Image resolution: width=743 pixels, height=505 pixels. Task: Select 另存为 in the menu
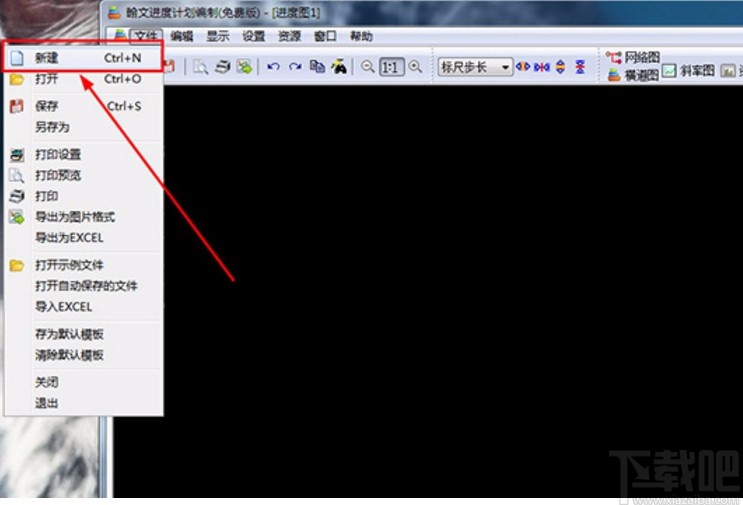pyautogui.click(x=83, y=127)
